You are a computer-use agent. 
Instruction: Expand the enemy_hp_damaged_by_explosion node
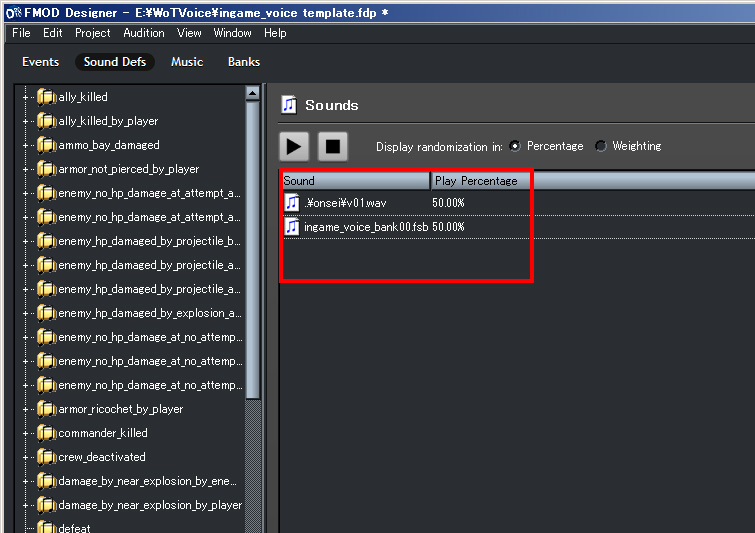(x=26, y=313)
